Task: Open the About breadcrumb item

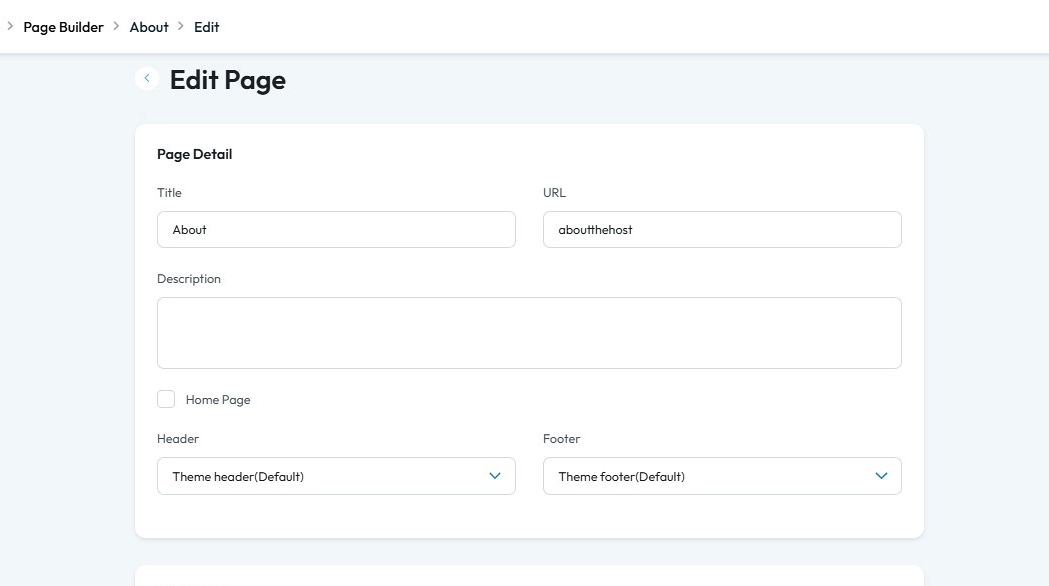Action: point(149,27)
